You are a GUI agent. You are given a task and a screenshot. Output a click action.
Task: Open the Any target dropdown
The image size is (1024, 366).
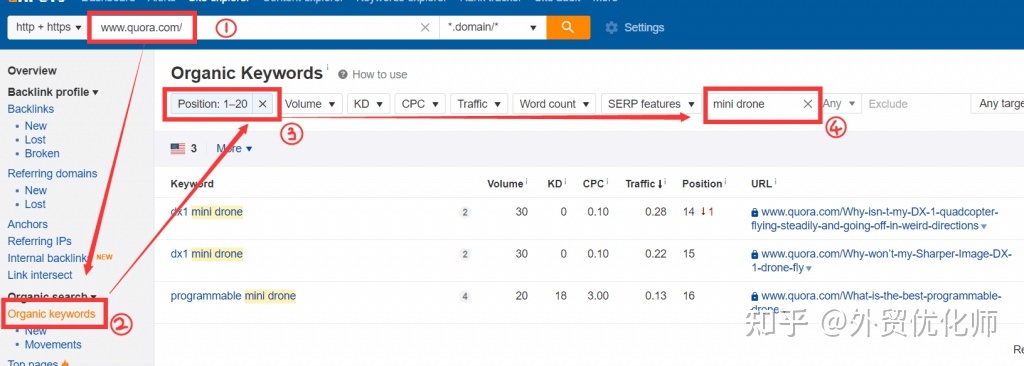[998, 104]
